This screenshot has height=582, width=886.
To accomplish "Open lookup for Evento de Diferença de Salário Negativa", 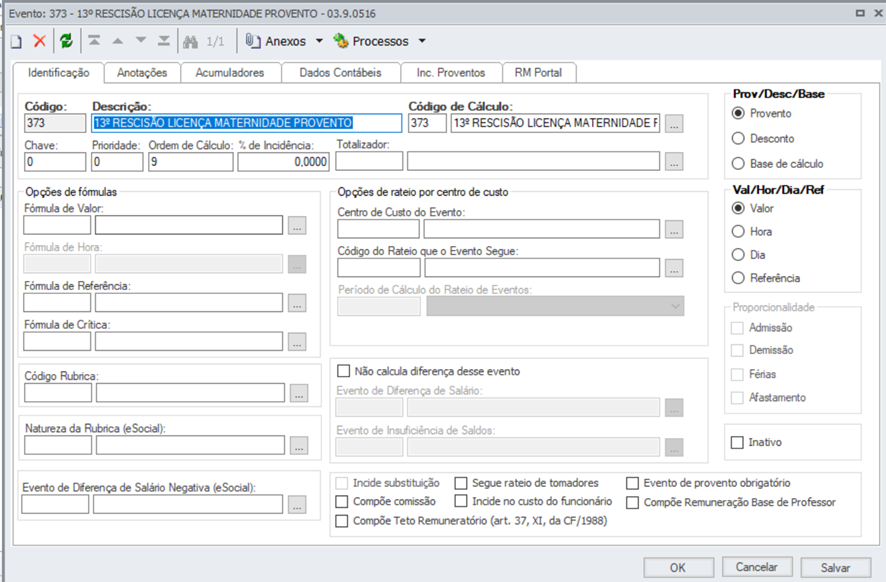I will (x=297, y=505).
